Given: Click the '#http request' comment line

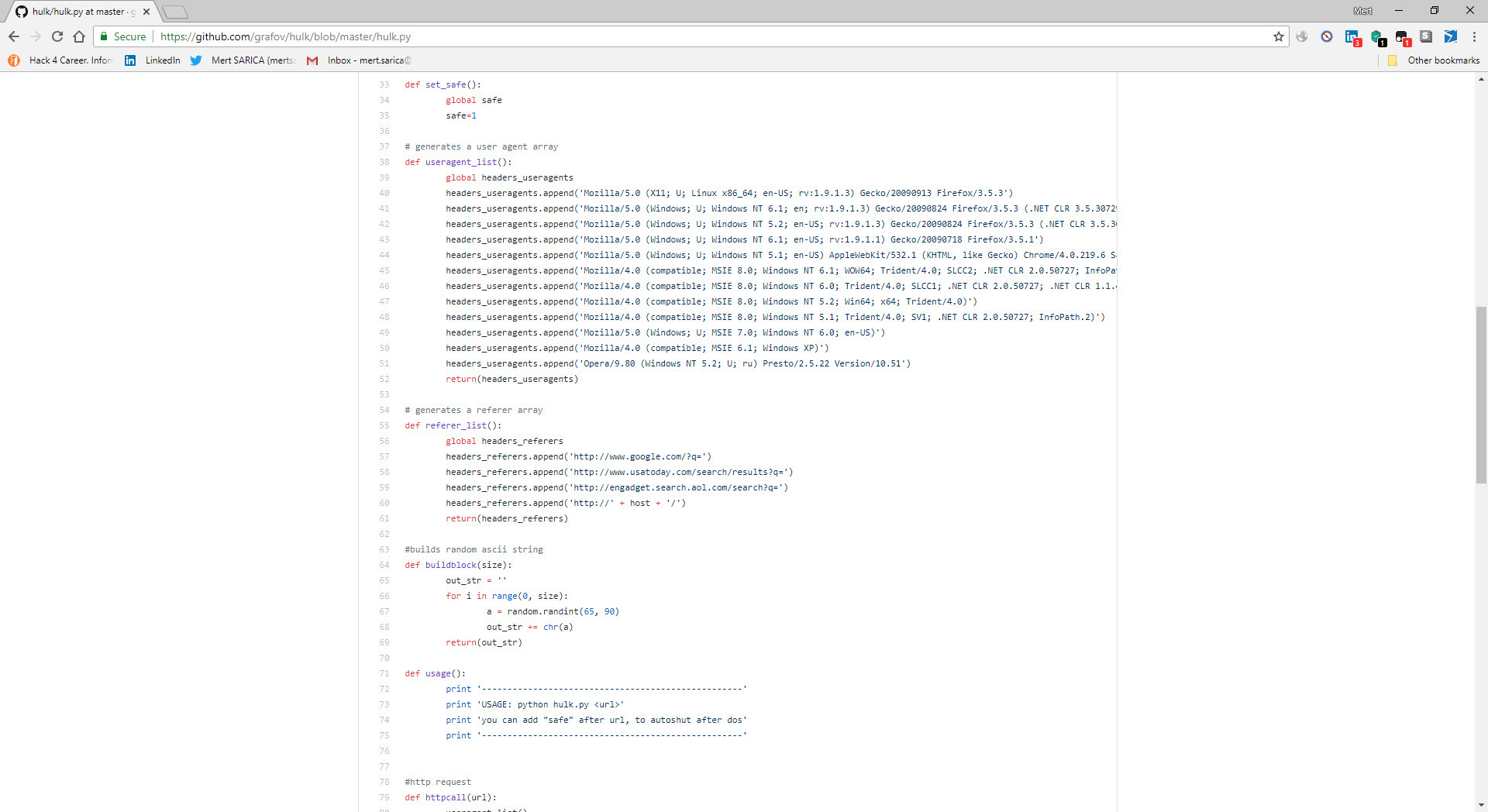Looking at the screenshot, I should (x=438, y=782).
